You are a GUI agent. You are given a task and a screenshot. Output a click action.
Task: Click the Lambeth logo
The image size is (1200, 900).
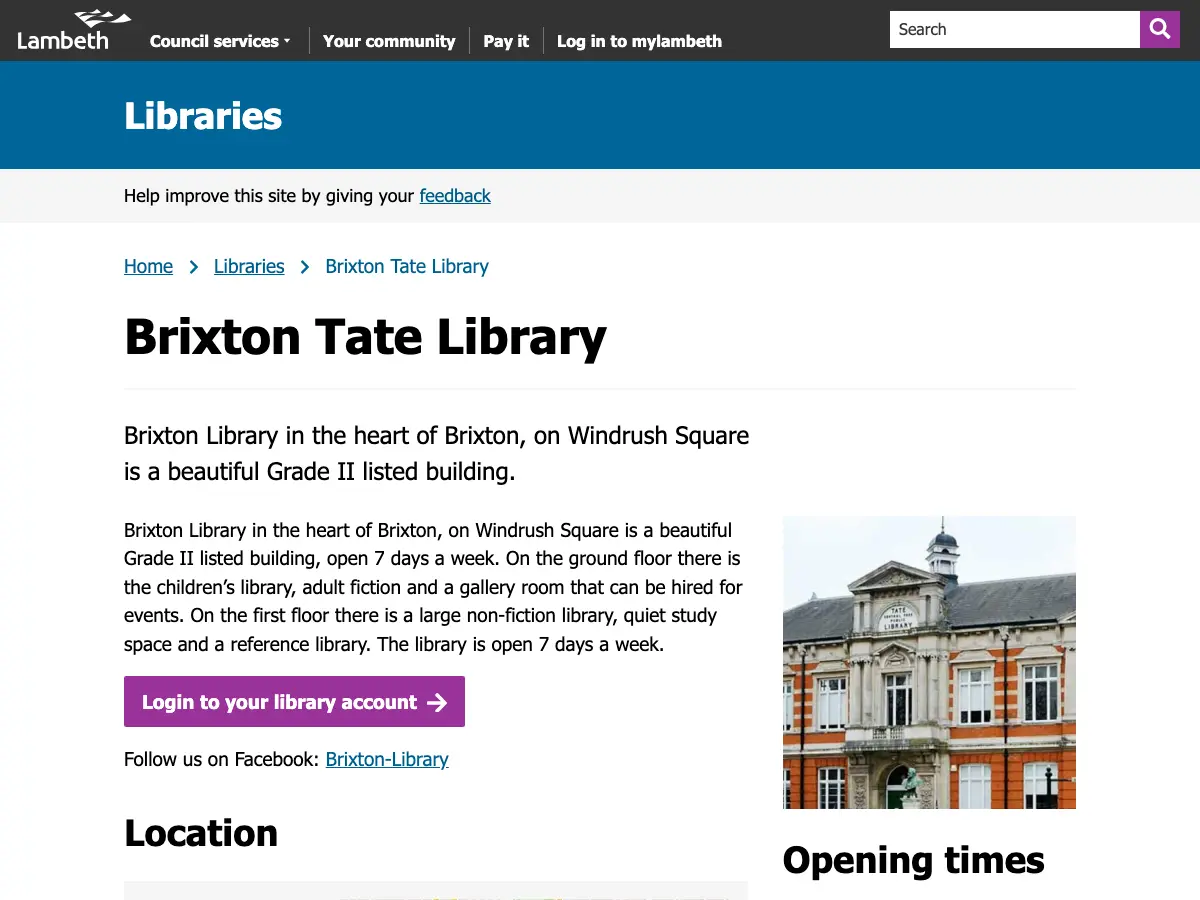point(74,30)
